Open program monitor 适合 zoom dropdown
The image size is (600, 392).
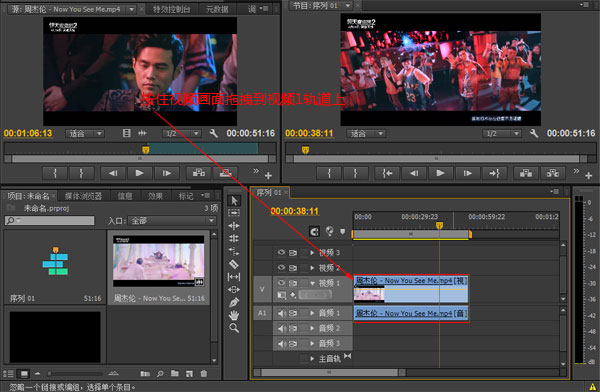coord(366,134)
